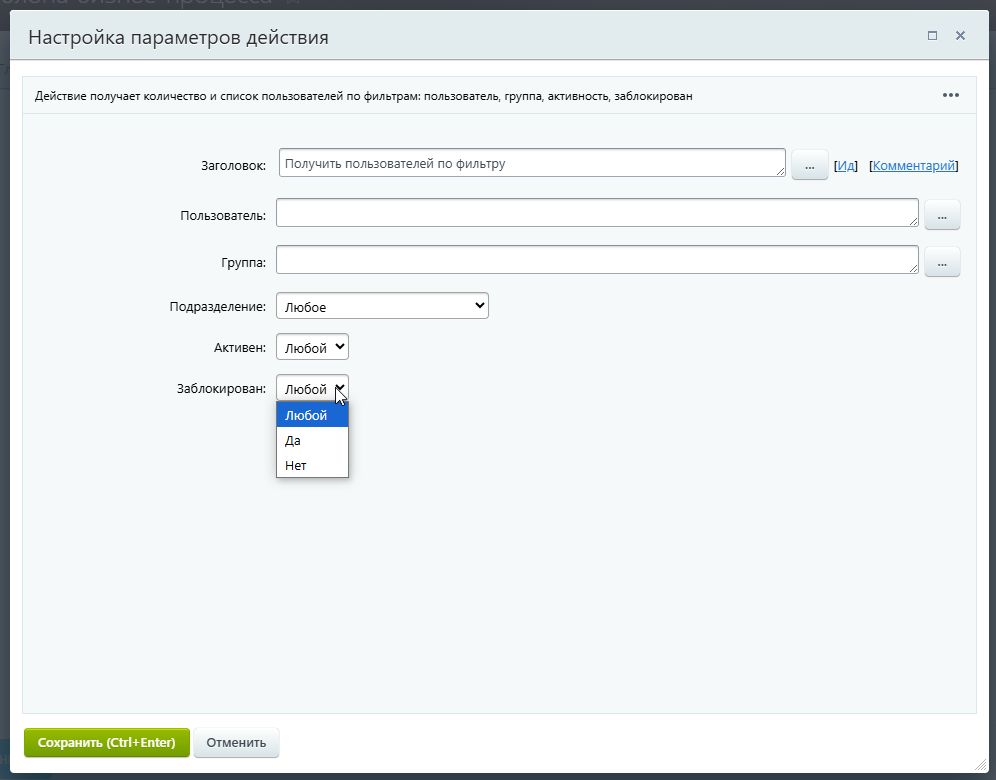This screenshot has height=780, width=996.
Task: Open the Ид link
Action: (x=846, y=166)
